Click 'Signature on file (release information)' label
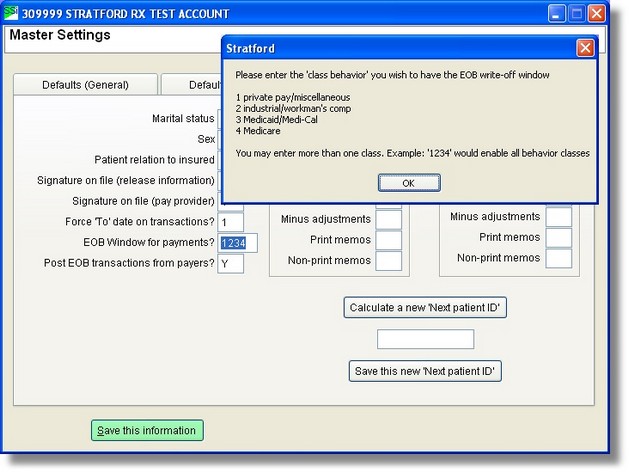Image resolution: width=629 pixels, height=473 pixels. click(x=126, y=181)
